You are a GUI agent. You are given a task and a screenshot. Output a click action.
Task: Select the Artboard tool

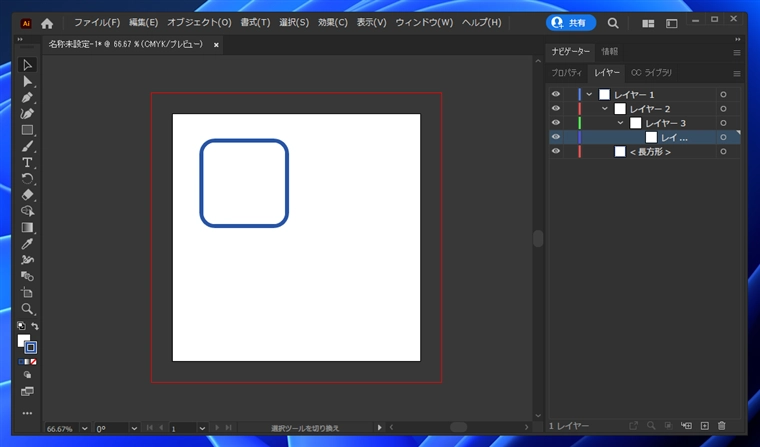[x=27, y=293]
